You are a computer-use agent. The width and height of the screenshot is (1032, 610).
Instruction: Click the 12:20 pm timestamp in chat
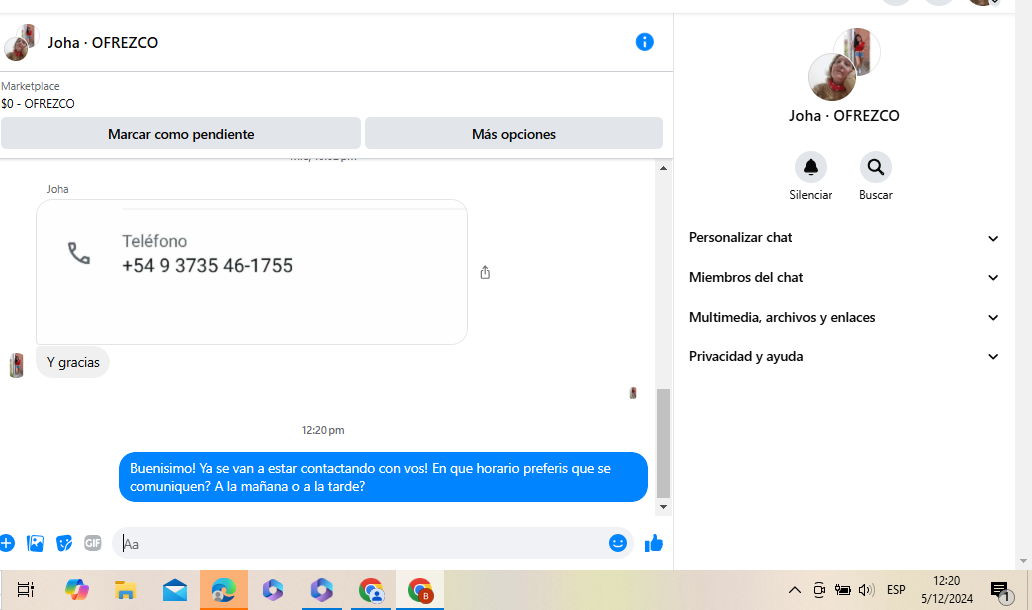(323, 430)
